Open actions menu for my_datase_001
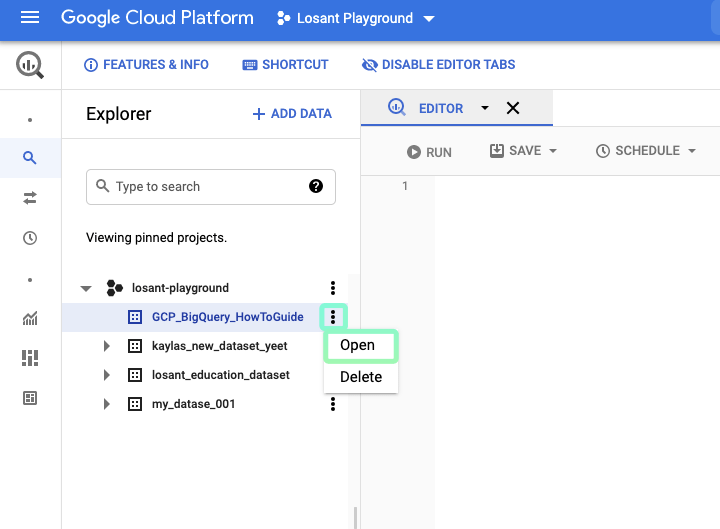This screenshot has height=529, width=720. tap(333, 404)
